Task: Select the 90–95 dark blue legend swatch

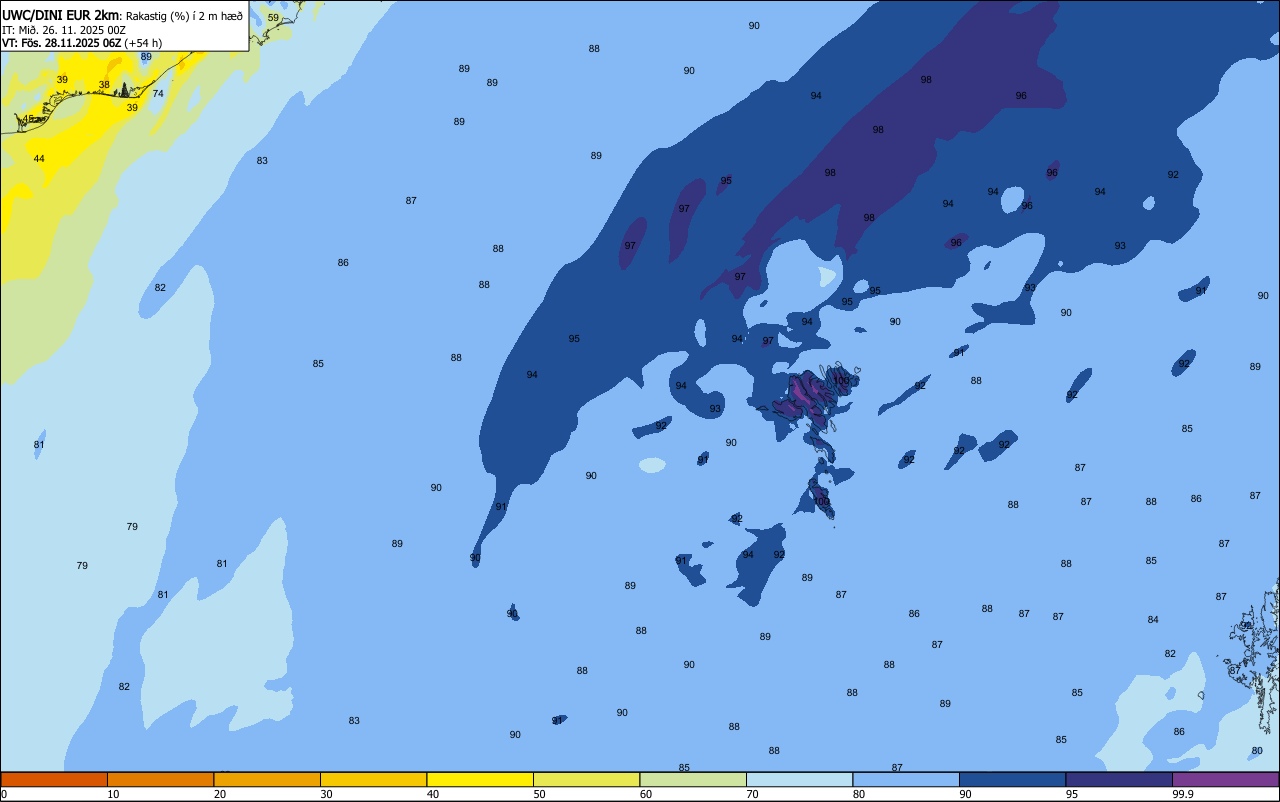Action: pos(1012,779)
